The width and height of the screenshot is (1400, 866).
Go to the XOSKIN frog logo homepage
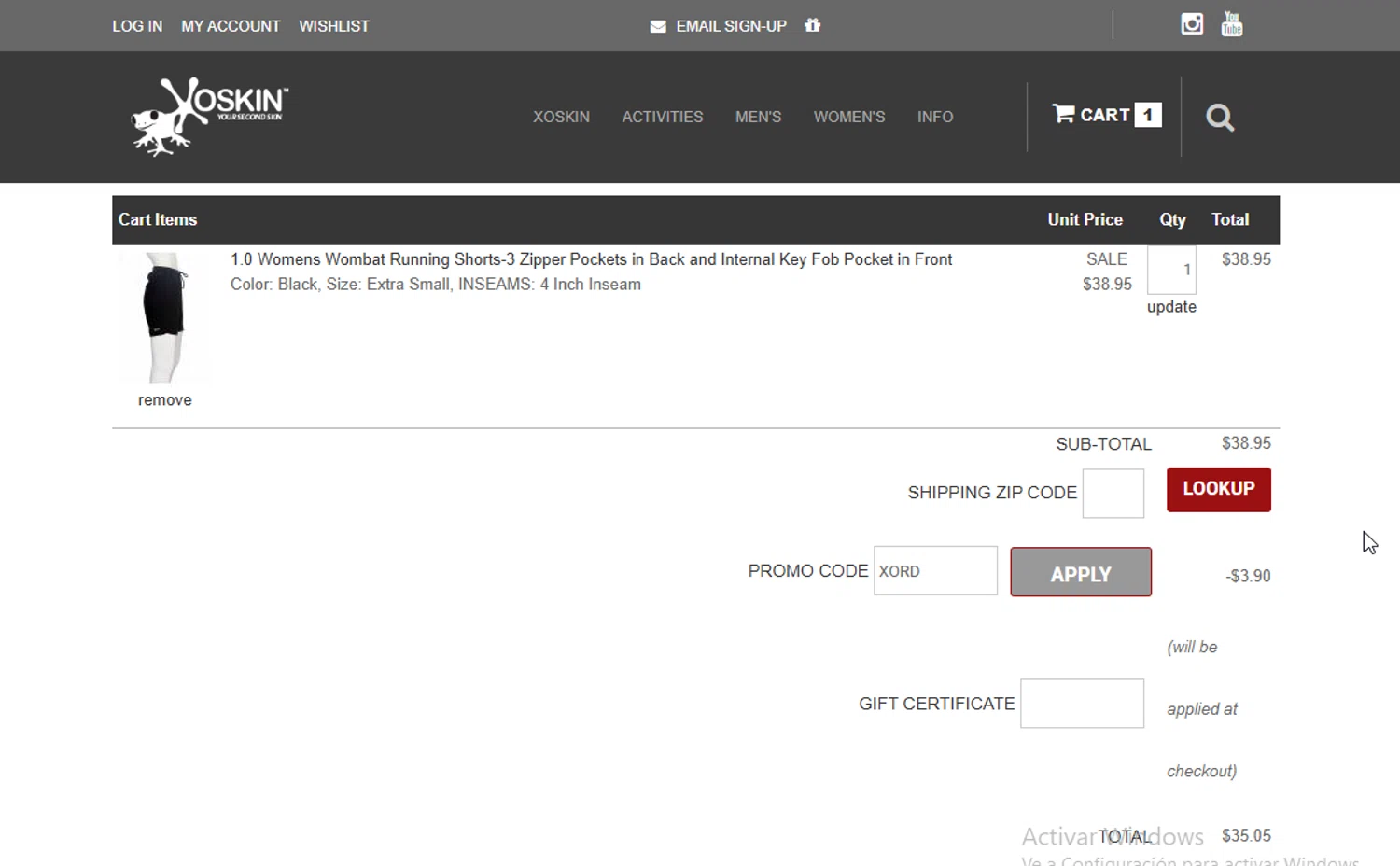(210, 117)
